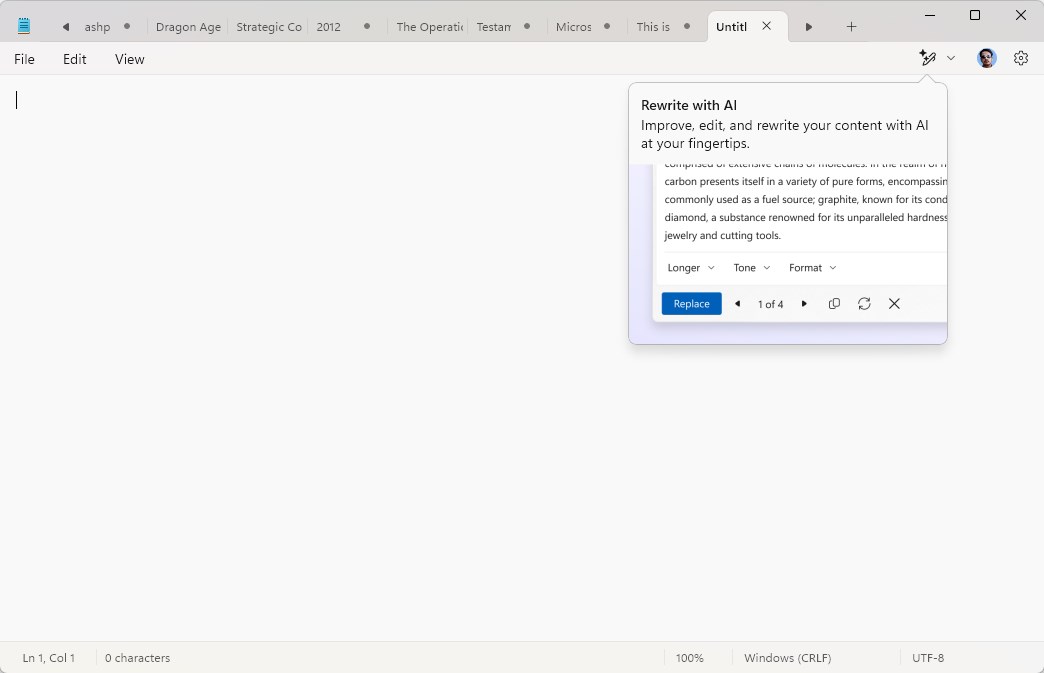Open the Edit menu
This screenshot has height=673, width=1044.
[x=75, y=59]
